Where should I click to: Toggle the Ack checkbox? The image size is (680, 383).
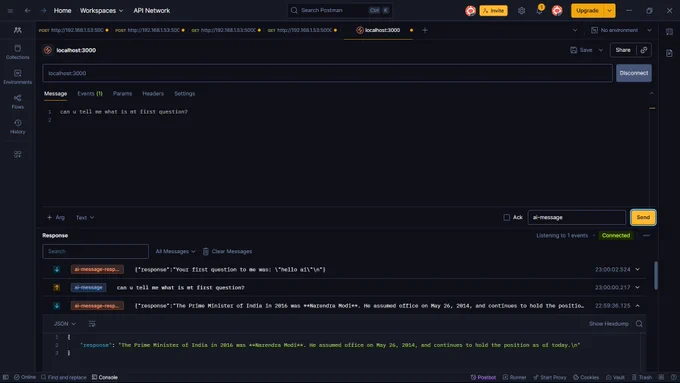pyautogui.click(x=506, y=217)
